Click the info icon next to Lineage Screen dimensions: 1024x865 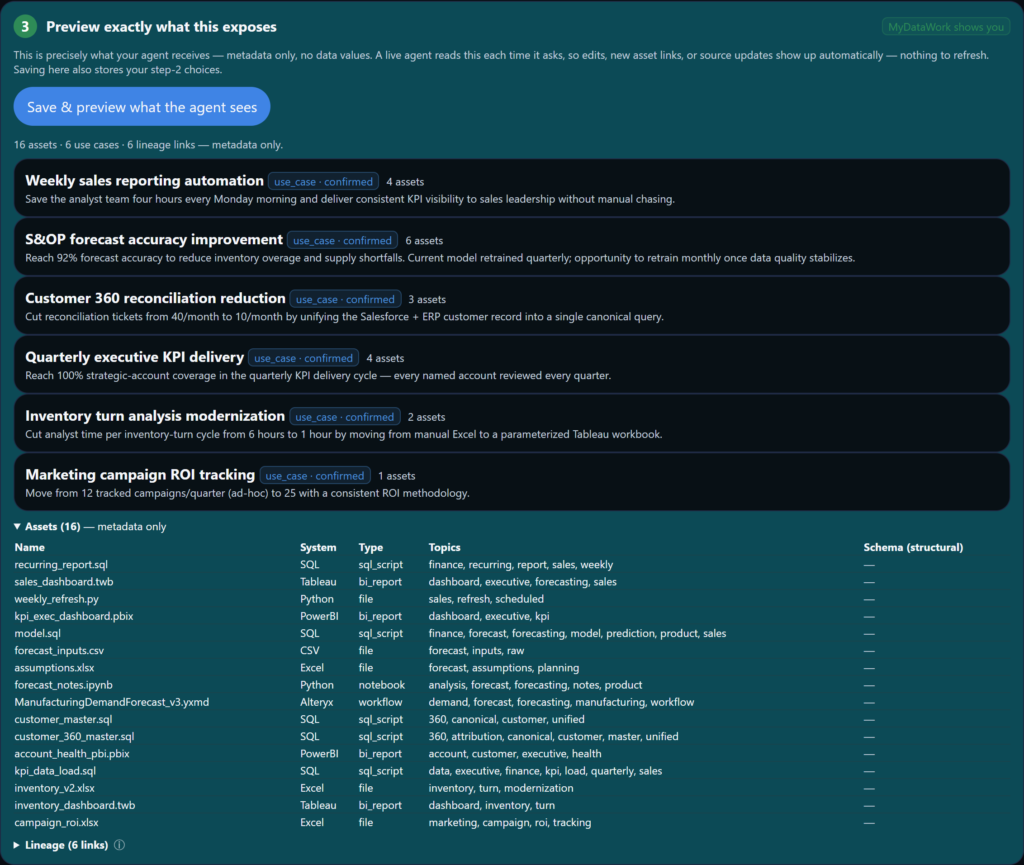coord(120,845)
